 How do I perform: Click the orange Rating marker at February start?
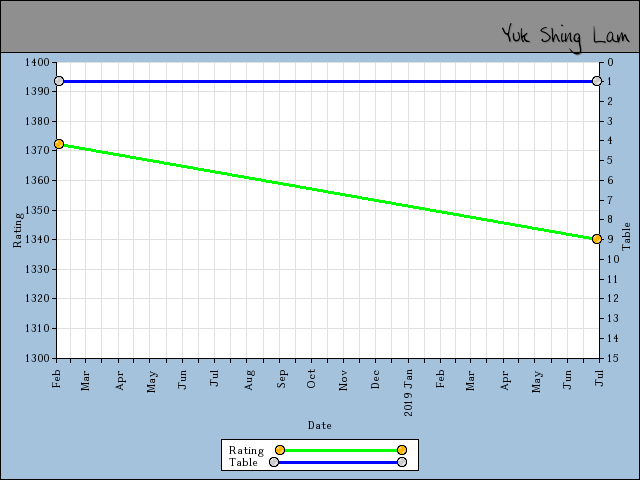coord(59,144)
